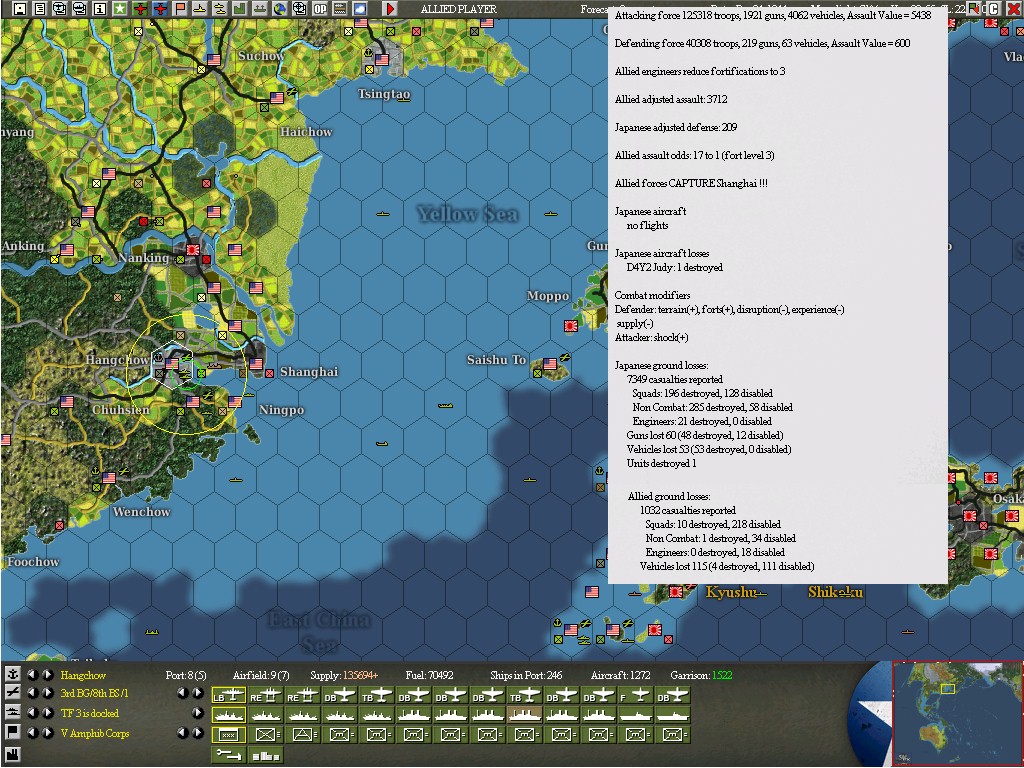
Task: Click previous arrow left of 3rd BG/8th BS
Action: tap(33, 693)
